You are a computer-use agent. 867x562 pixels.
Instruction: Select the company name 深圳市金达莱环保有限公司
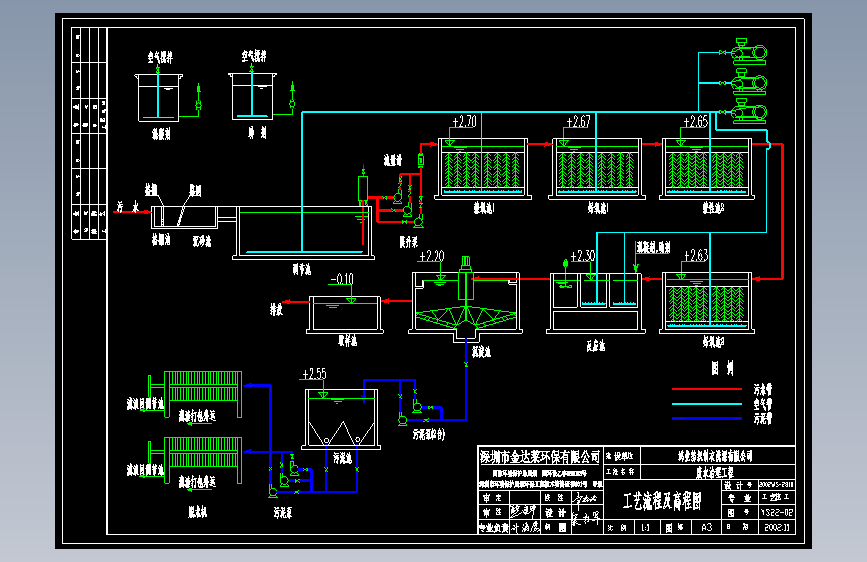point(540,457)
